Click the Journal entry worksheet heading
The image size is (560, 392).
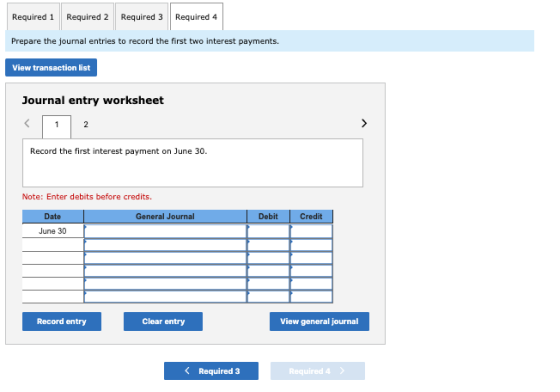pyautogui.click(x=93, y=100)
